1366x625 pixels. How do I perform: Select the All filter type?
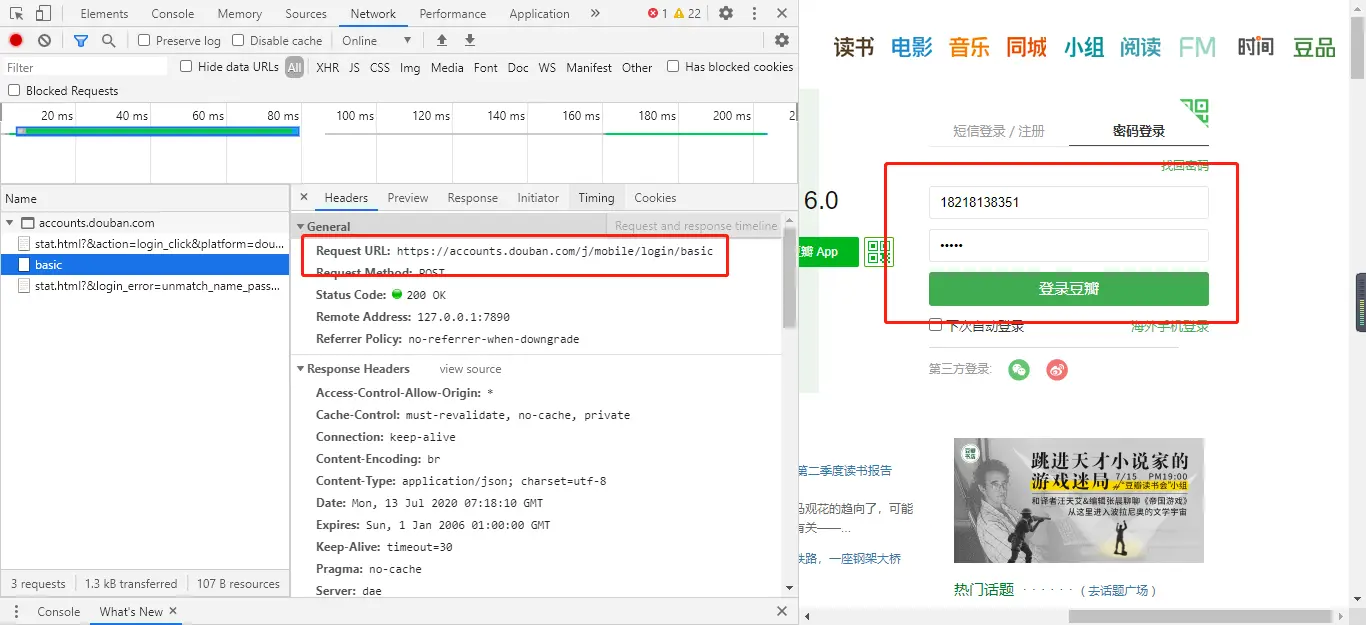pyautogui.click(x=294, y=67)
